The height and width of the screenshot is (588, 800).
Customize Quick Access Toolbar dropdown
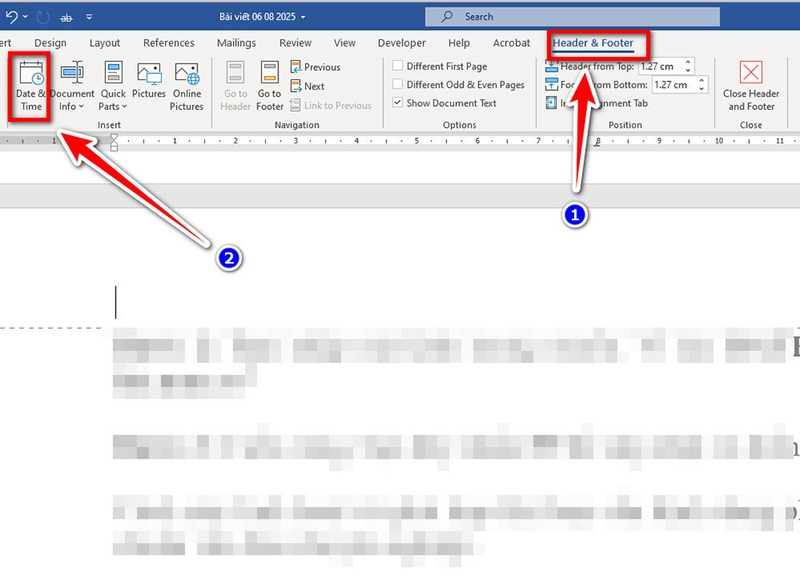[89, 17]
